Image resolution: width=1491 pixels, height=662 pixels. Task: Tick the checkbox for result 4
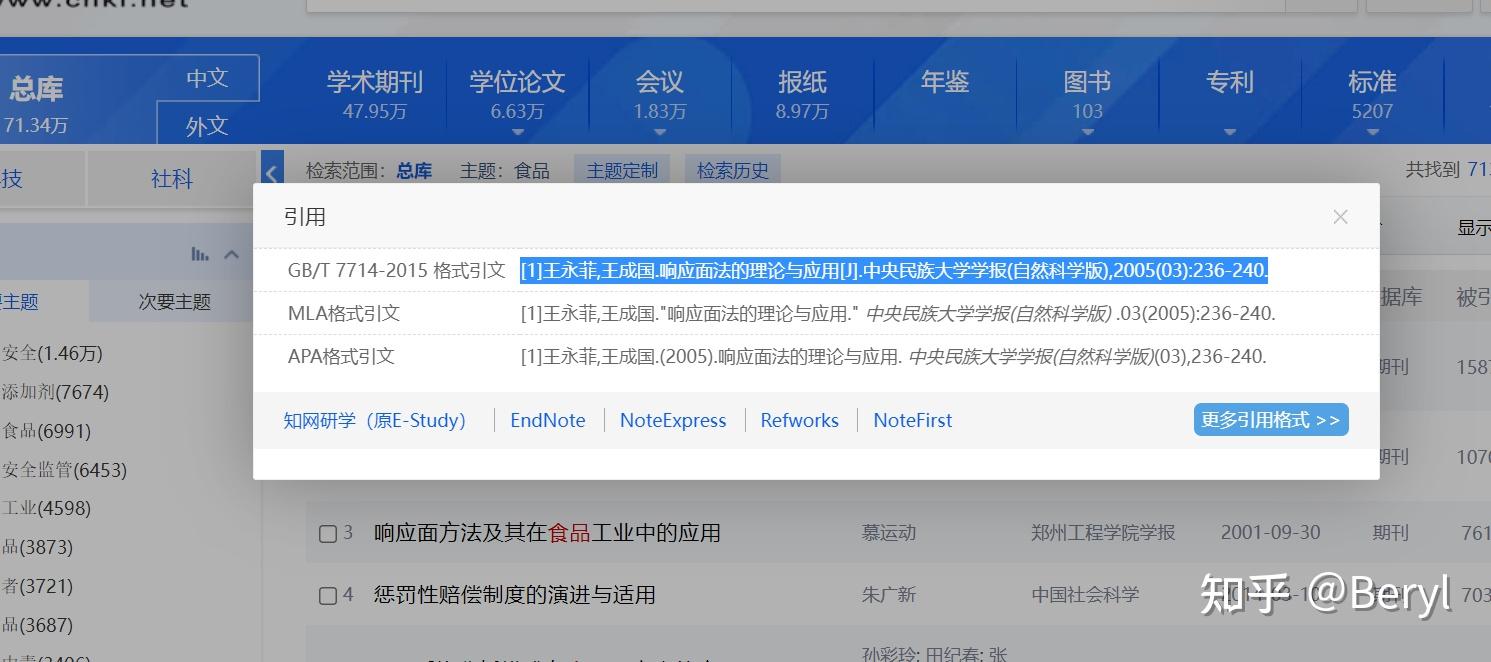pos(327,596)
